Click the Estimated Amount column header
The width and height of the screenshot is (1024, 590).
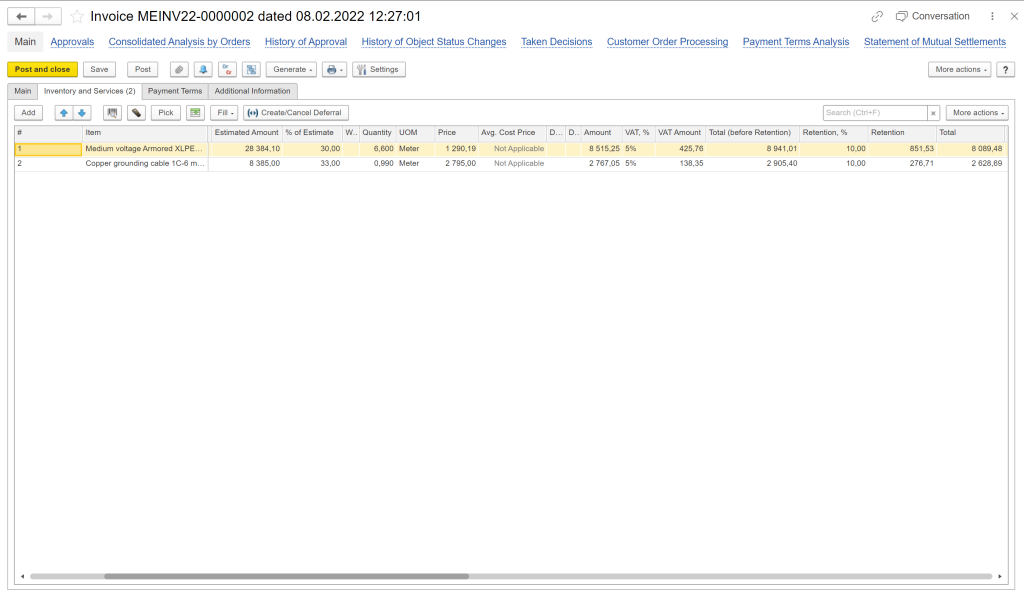(x=246, y=133)
